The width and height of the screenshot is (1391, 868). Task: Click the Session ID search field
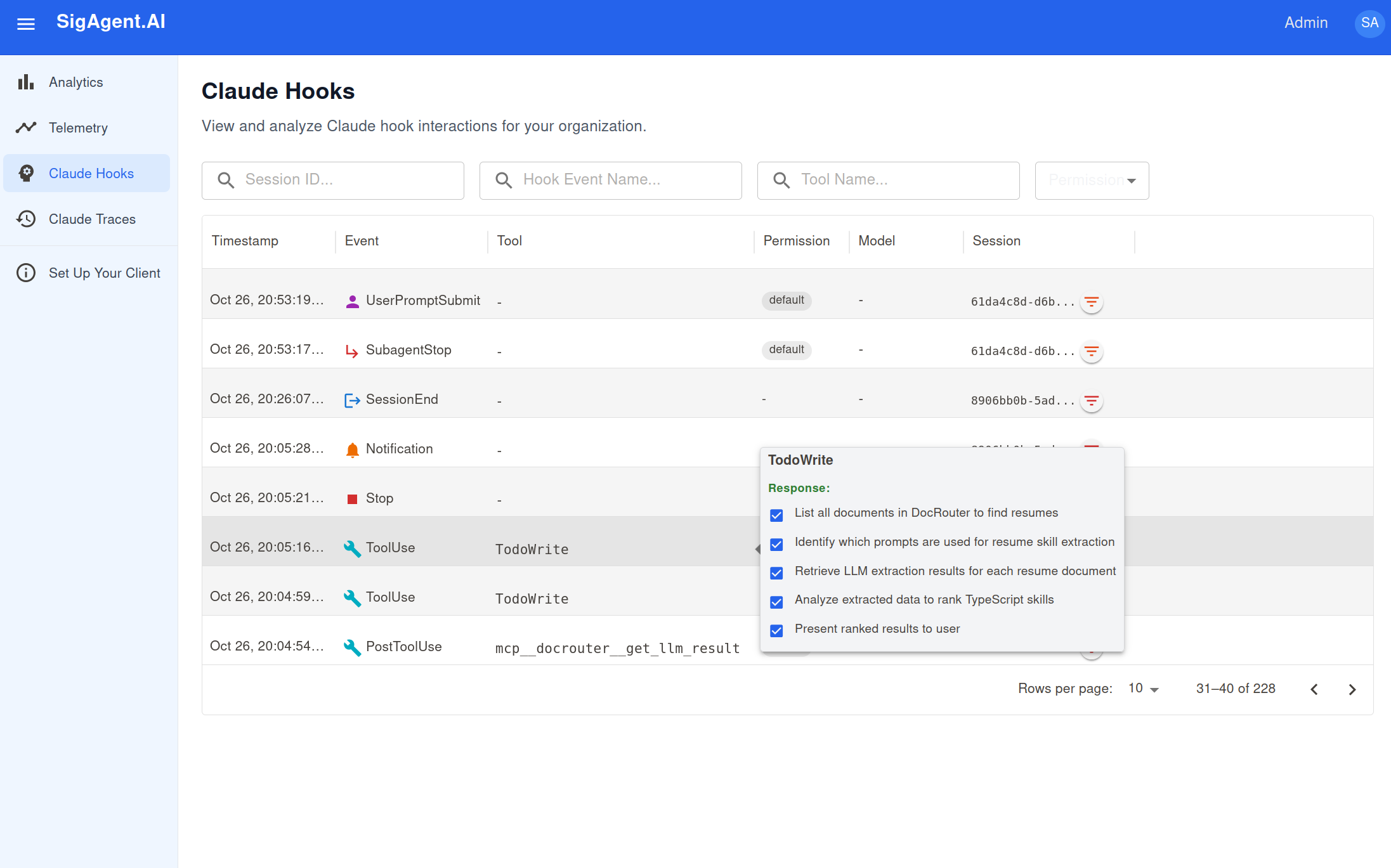333,180
